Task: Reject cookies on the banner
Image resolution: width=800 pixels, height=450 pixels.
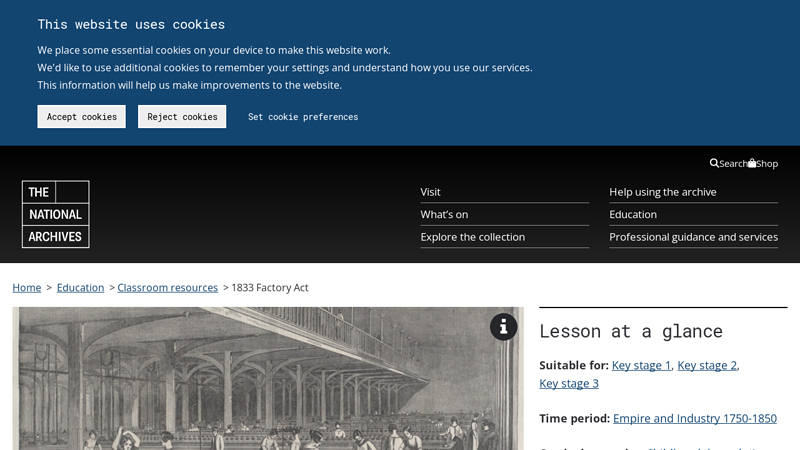Action: pyautogui.click(x=182, y=117)
